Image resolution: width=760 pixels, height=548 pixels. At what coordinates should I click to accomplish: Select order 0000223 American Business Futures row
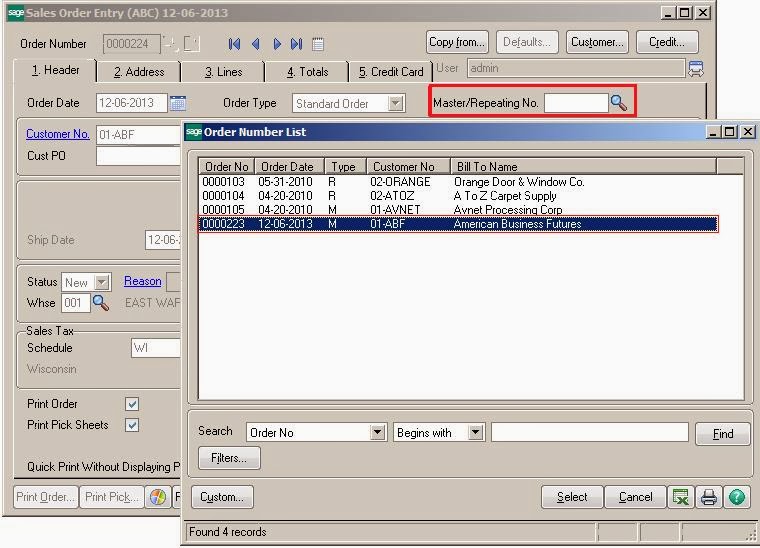(458, 224)
